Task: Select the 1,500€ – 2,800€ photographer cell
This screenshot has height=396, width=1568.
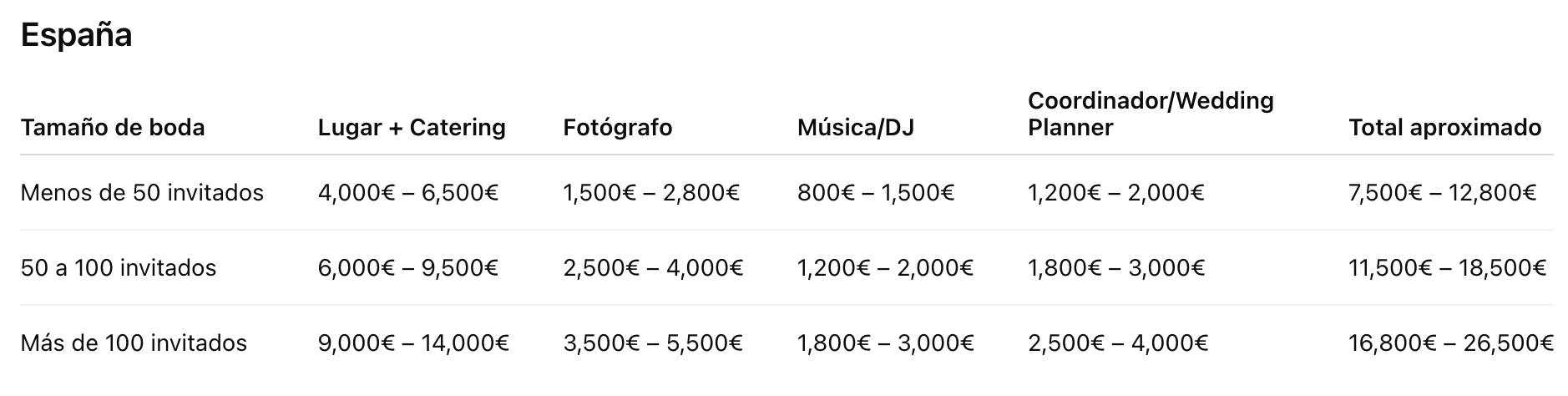Action: click(x=652, y=193)
